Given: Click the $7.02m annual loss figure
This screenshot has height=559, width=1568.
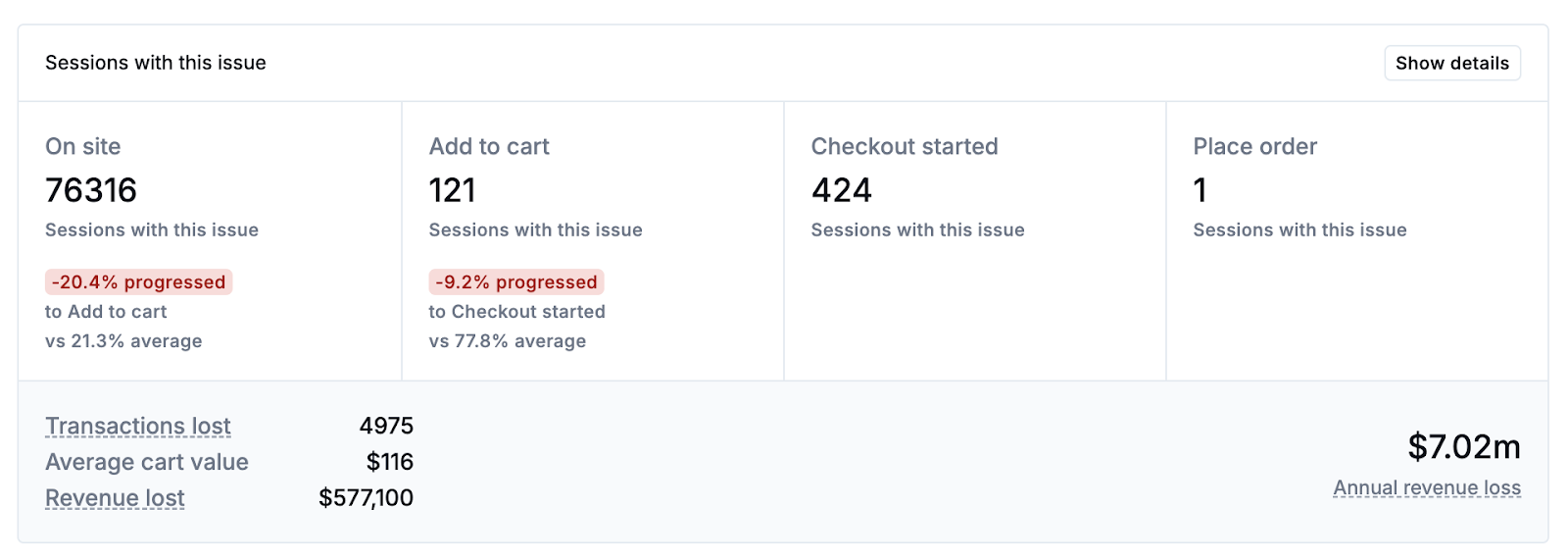Looking at the screenshot, I should [x=1464, y=447].
